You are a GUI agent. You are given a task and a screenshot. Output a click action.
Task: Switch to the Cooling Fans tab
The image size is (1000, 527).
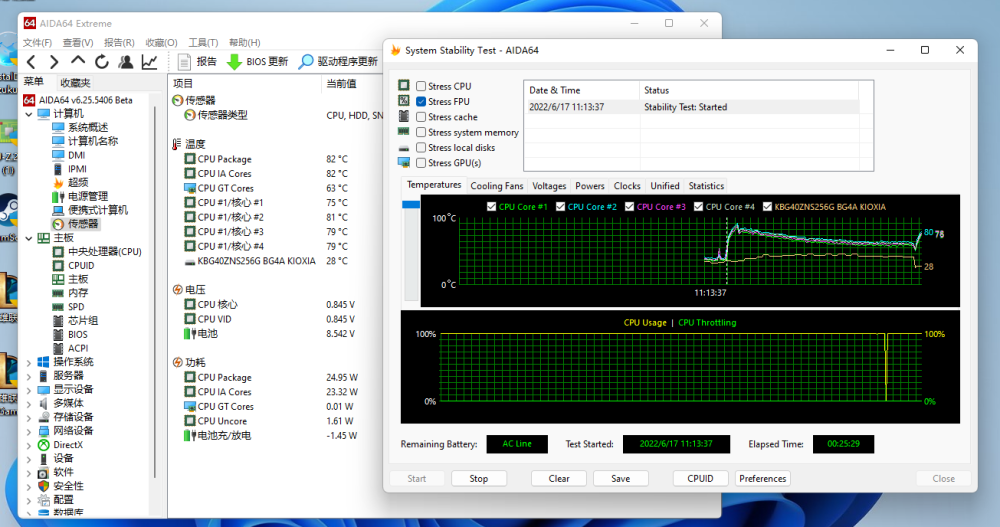pos(496,186)
